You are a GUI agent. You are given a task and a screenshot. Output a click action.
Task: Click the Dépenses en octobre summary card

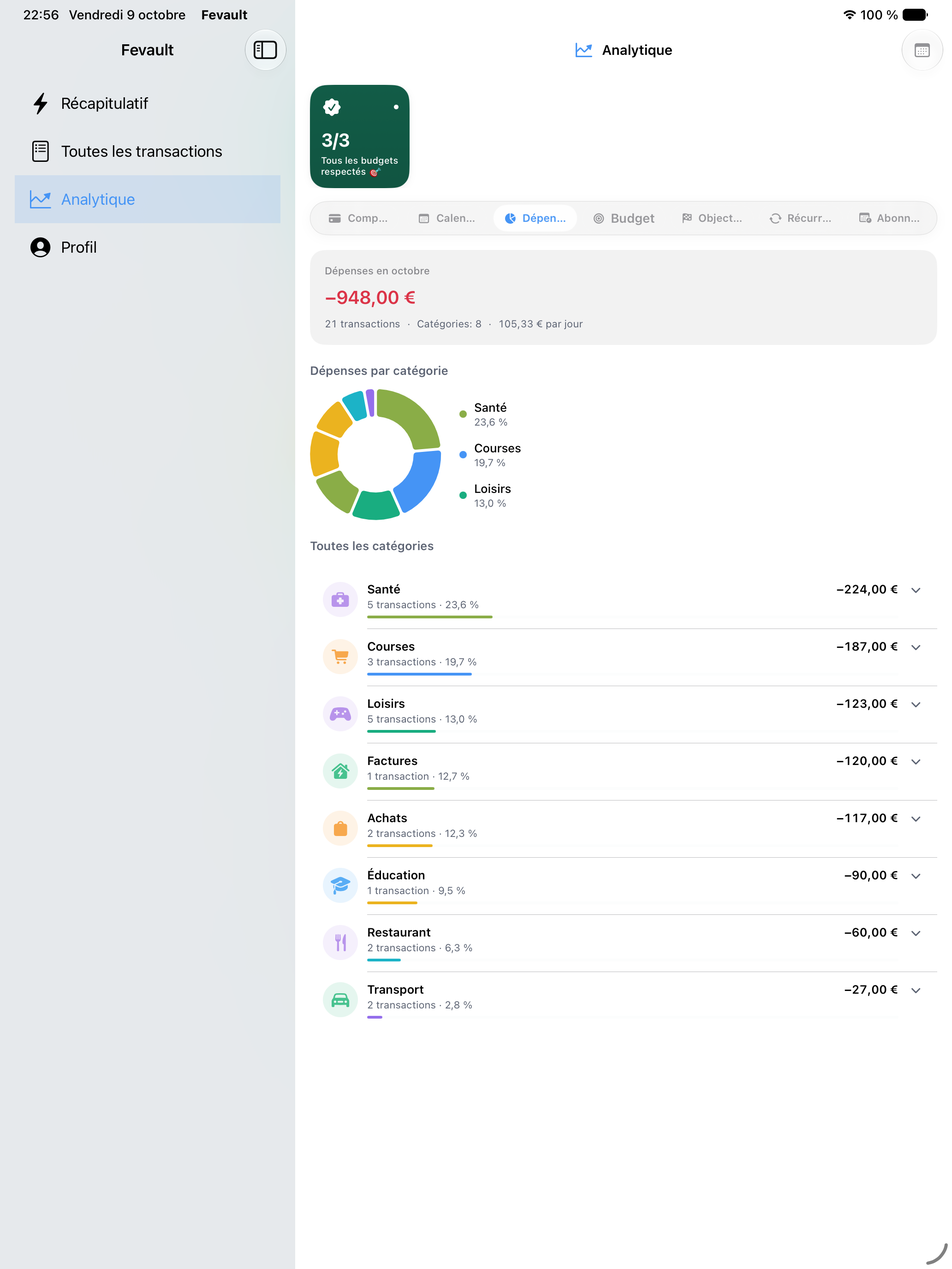623,297
